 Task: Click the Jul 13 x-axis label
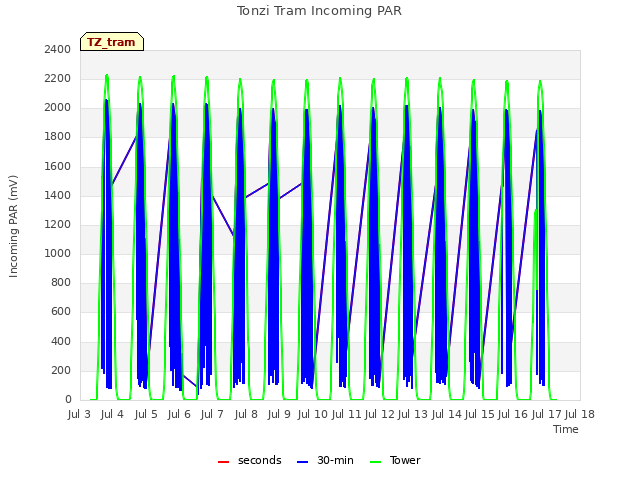[x=413, y=414]
